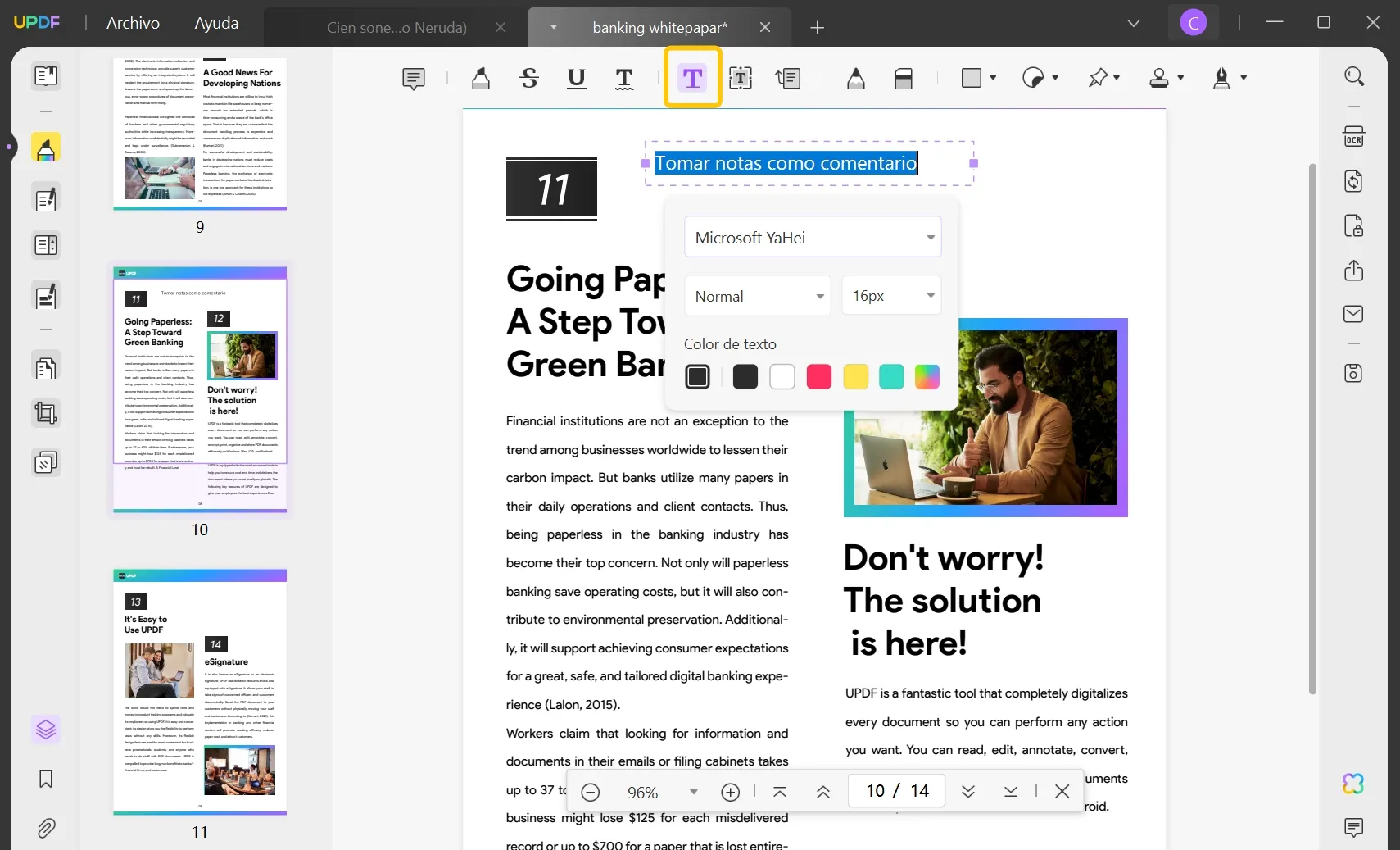Viewport: 1400px width, 850px height.
Task: Select the rectangle shape tool
Action: coord(972,78)
